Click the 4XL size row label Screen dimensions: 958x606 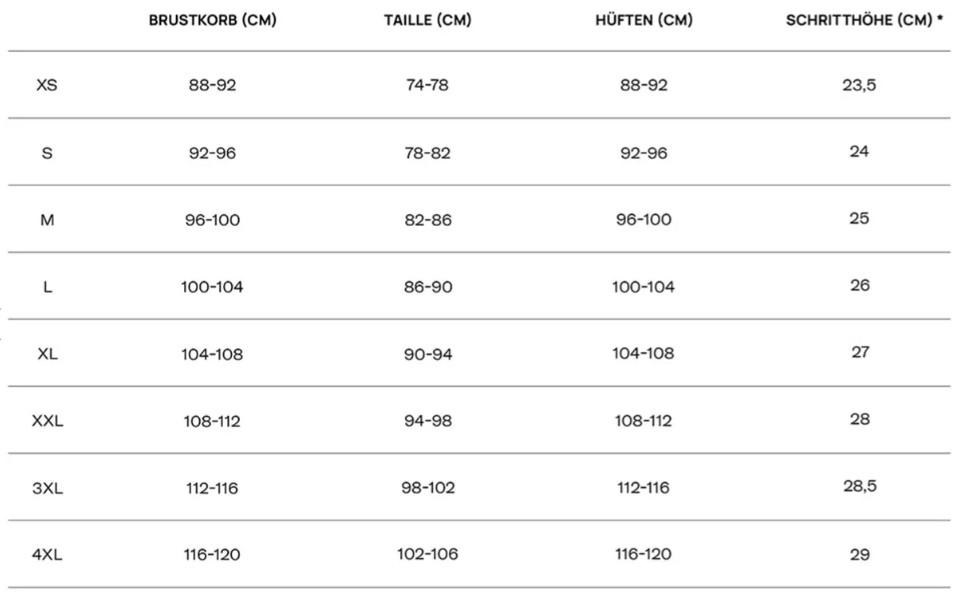pyautogui.click(x=47, y=555)
